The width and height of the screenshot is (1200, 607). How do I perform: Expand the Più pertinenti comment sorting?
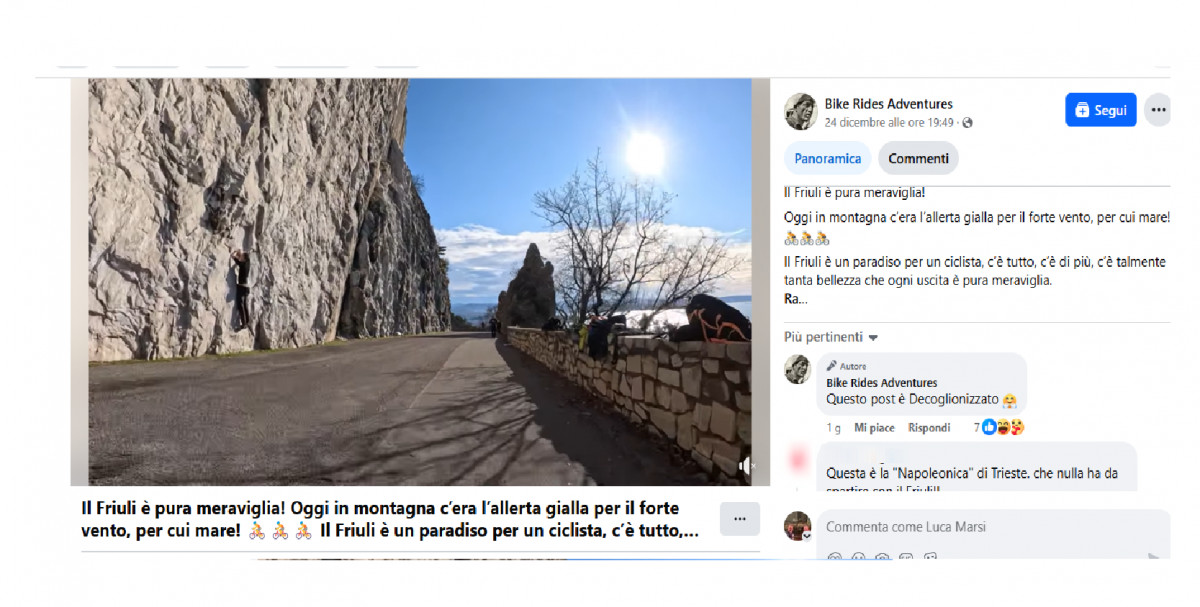[x=831, y=337]
